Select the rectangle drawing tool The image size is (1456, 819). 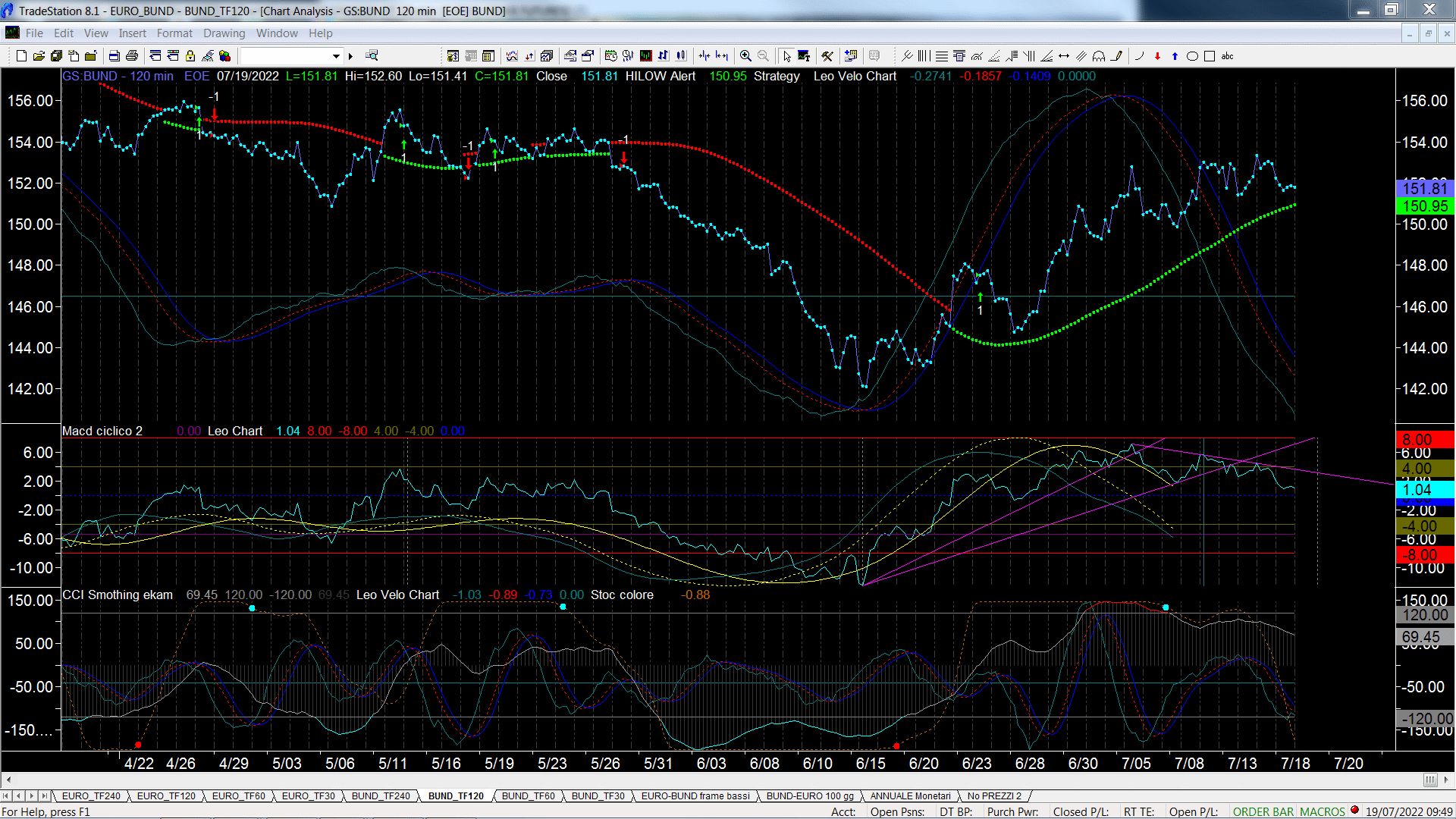(1210, 56)
